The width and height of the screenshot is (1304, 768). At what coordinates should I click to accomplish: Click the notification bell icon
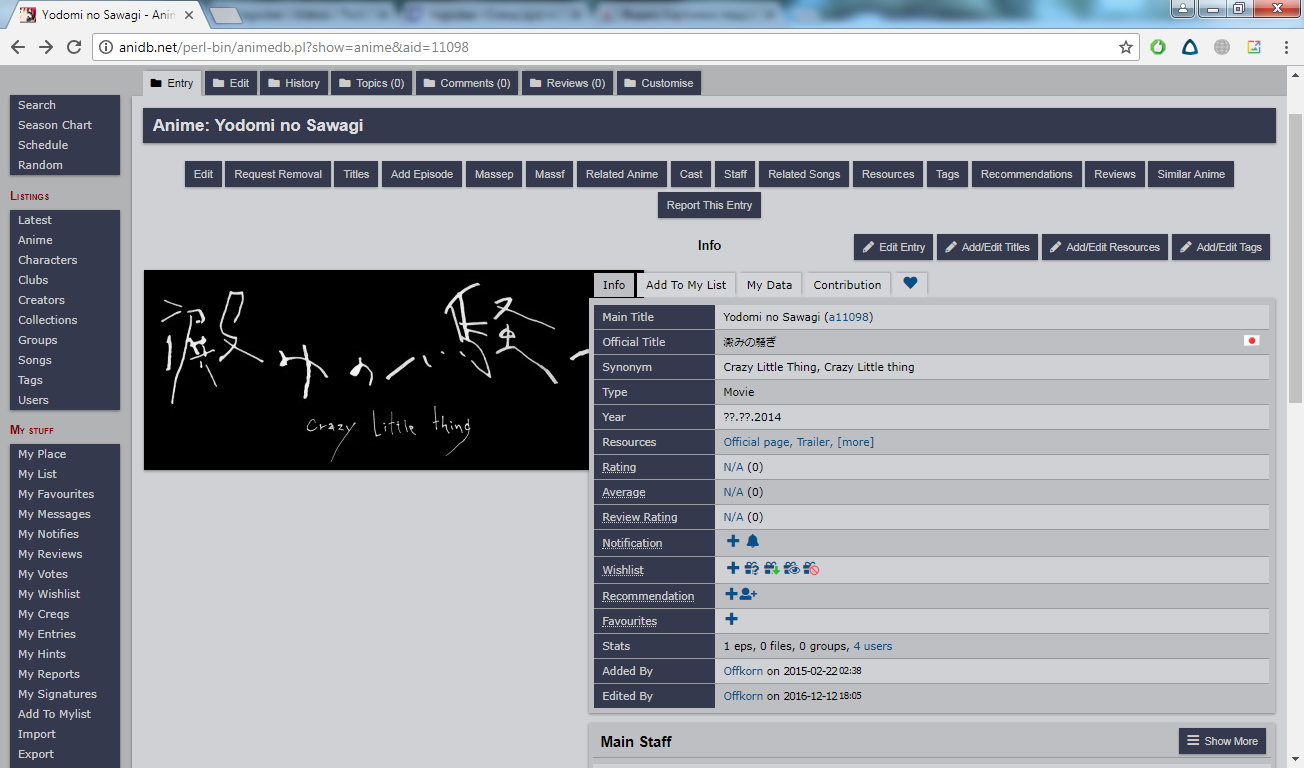(753, 542)
